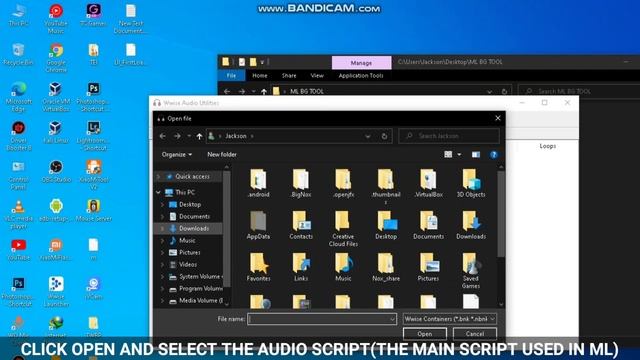This screenshot has height=360, width=640.
Task: Open the Pictures folder icon in file grid
Action: (428, 267)
